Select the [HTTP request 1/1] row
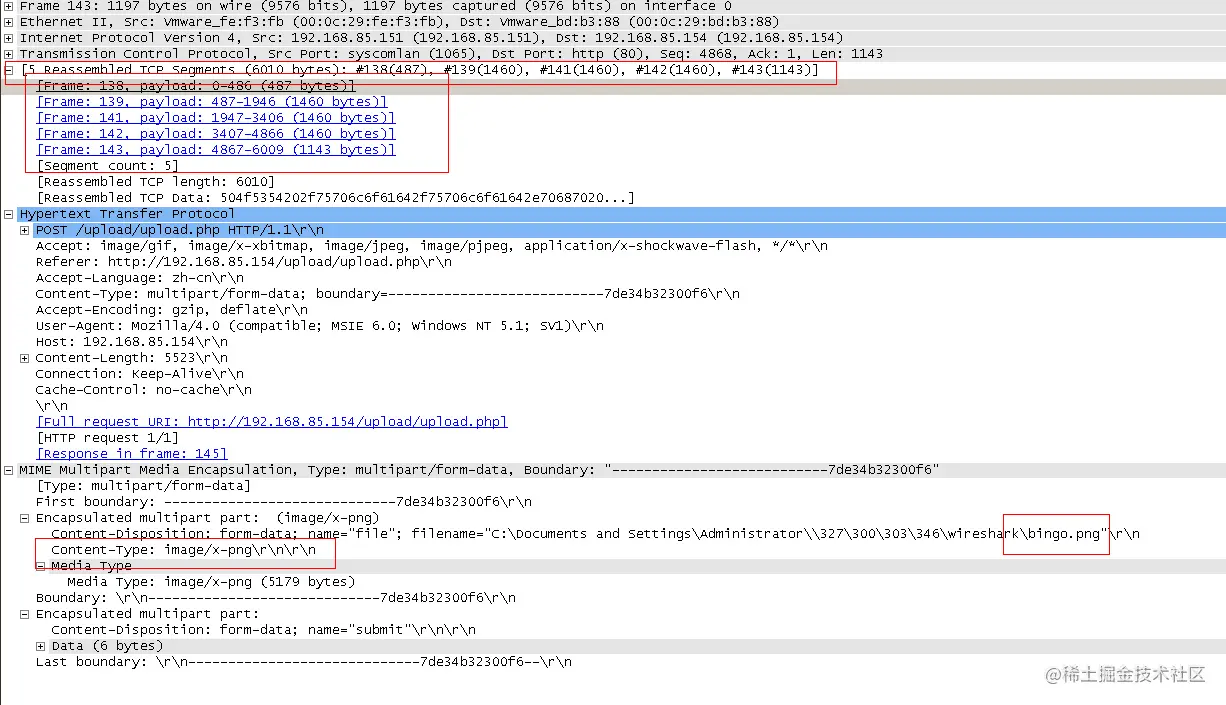 click(x=108, y=438)
